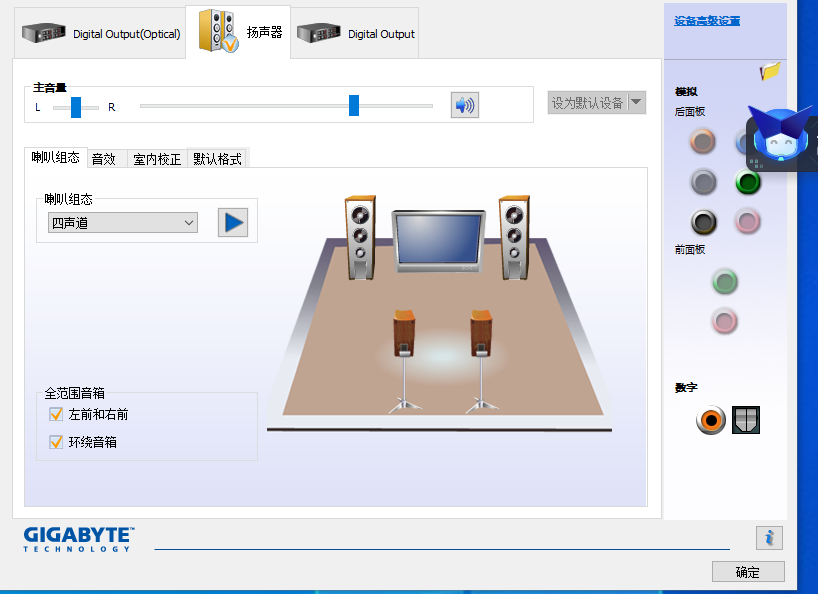Click the grey rear panel jack

point(703,182)
